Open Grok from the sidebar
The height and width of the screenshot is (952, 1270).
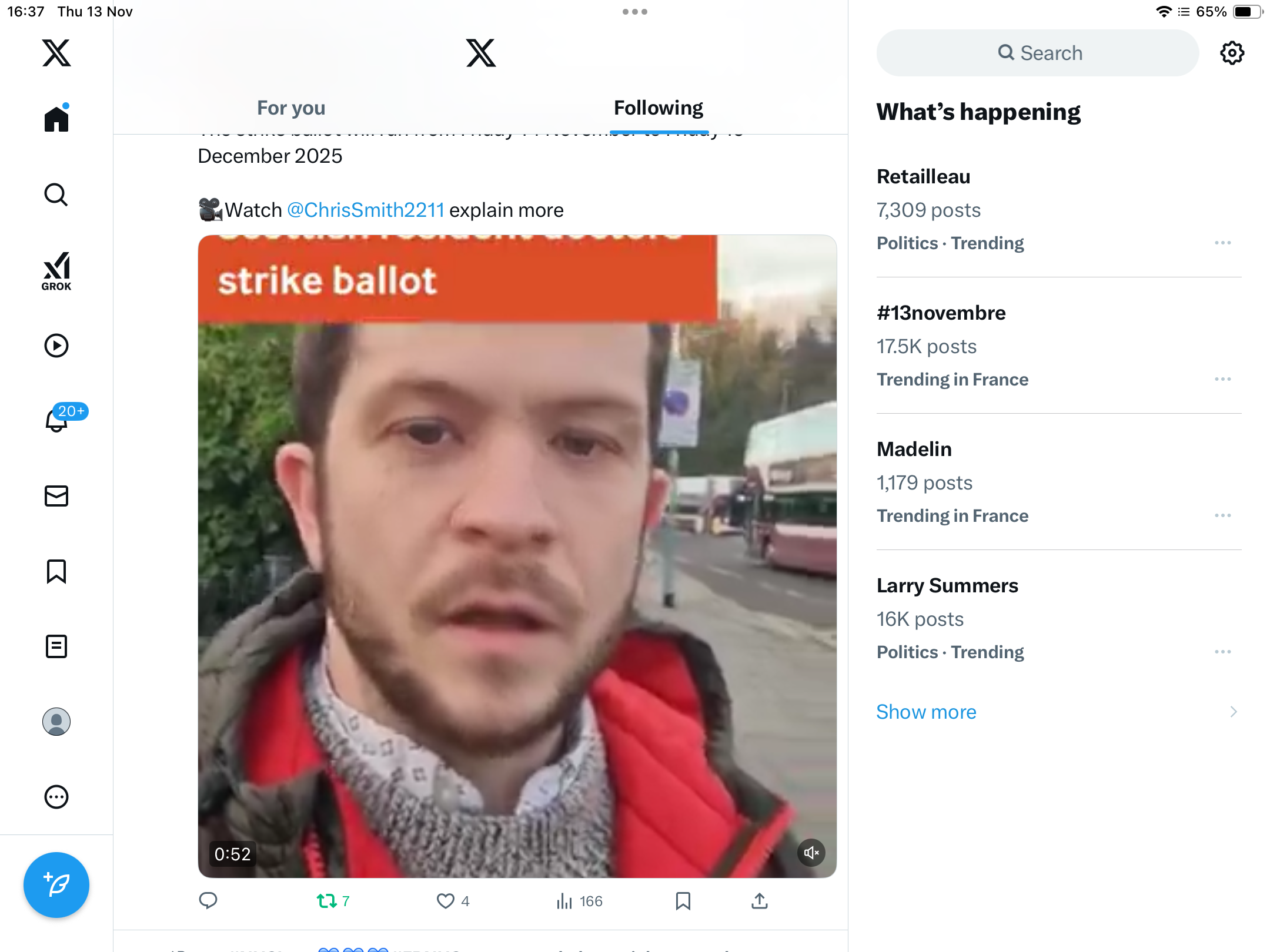point(56,271)
